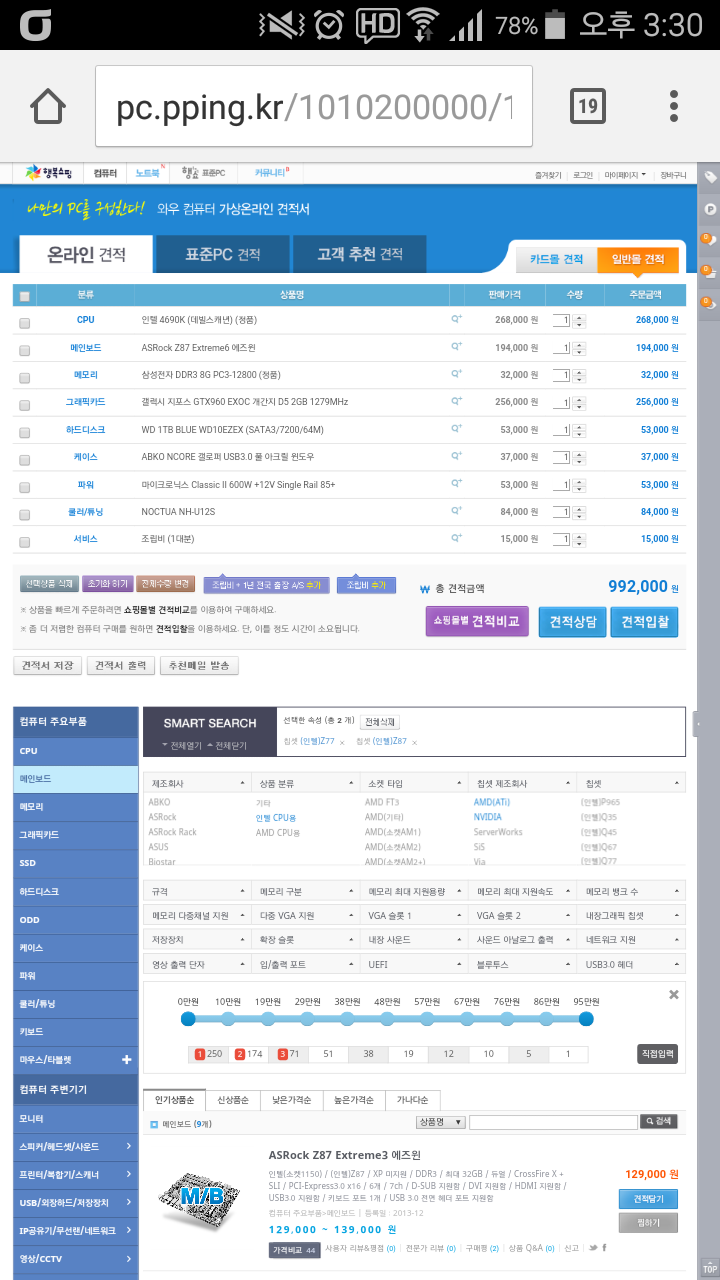Expand the 칩셋 제조회사 filter header
Viewport: 720px width, 1280px height.
click(x=522, y=783)
